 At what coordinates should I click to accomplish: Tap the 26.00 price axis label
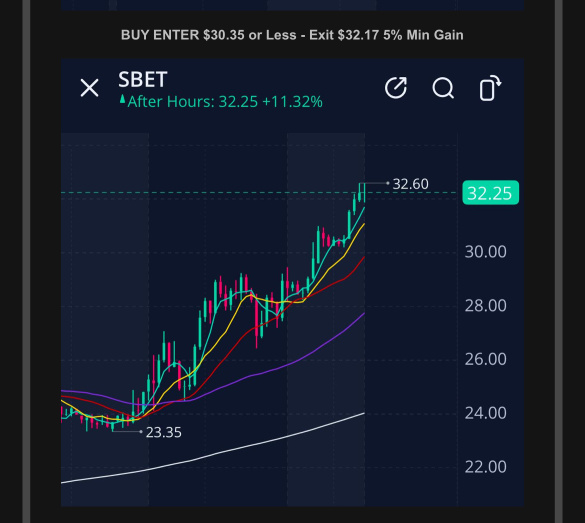(x=485, y=359)
